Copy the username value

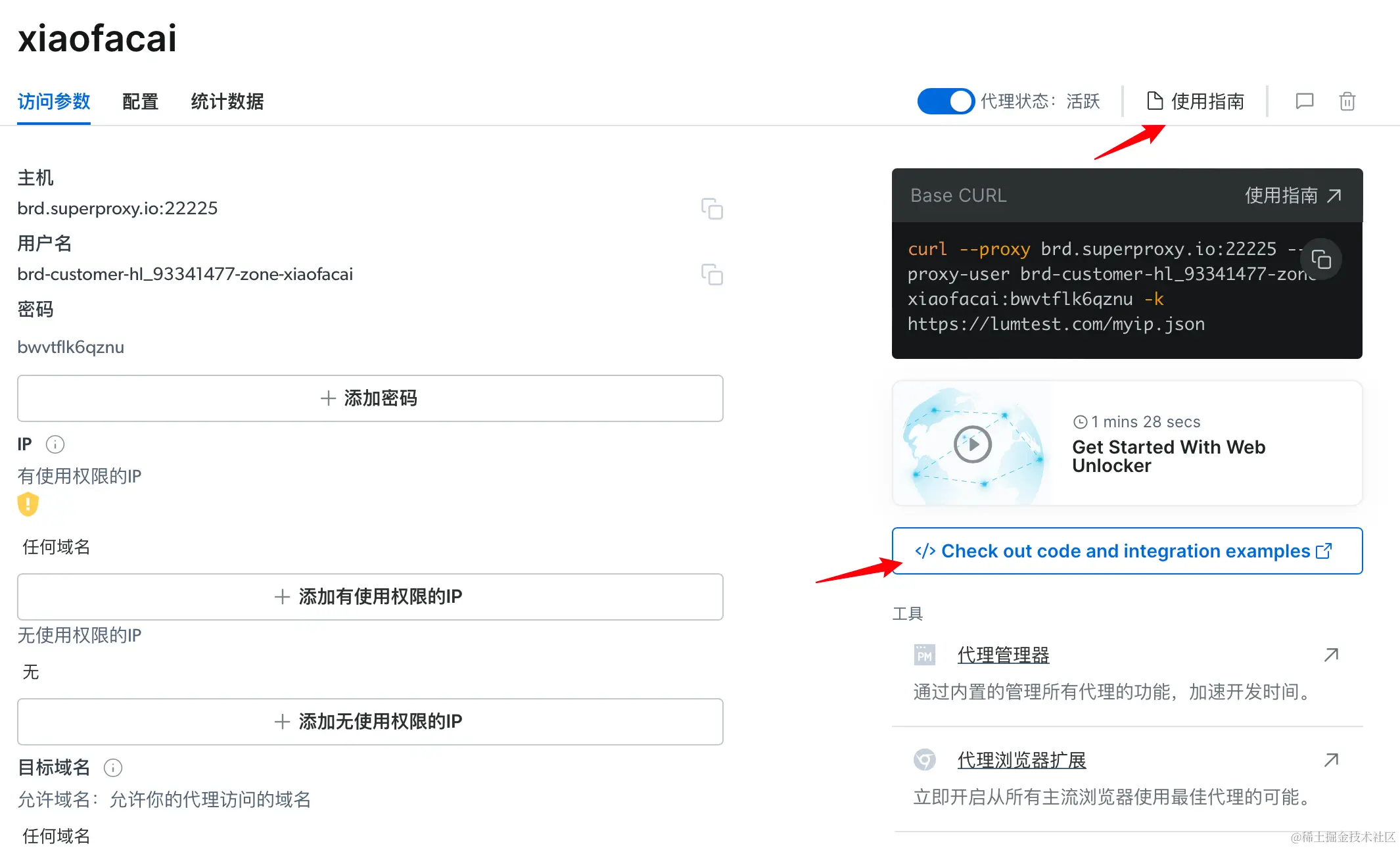click(712, 274)
